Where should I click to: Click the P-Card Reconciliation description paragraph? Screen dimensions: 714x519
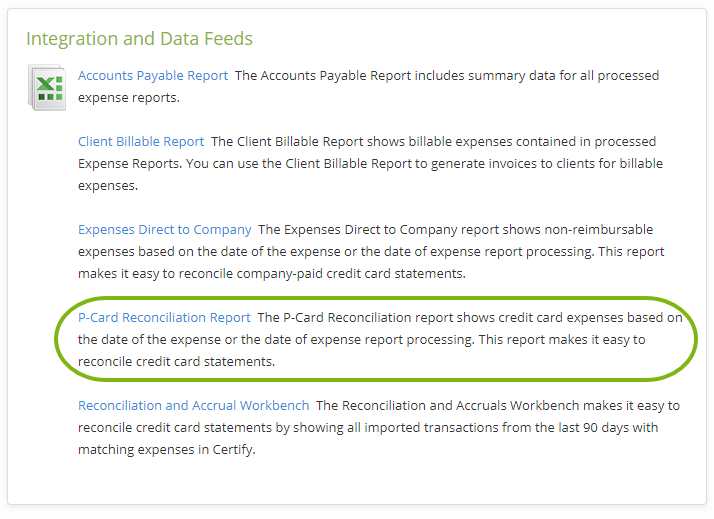(x=380, y=339)
